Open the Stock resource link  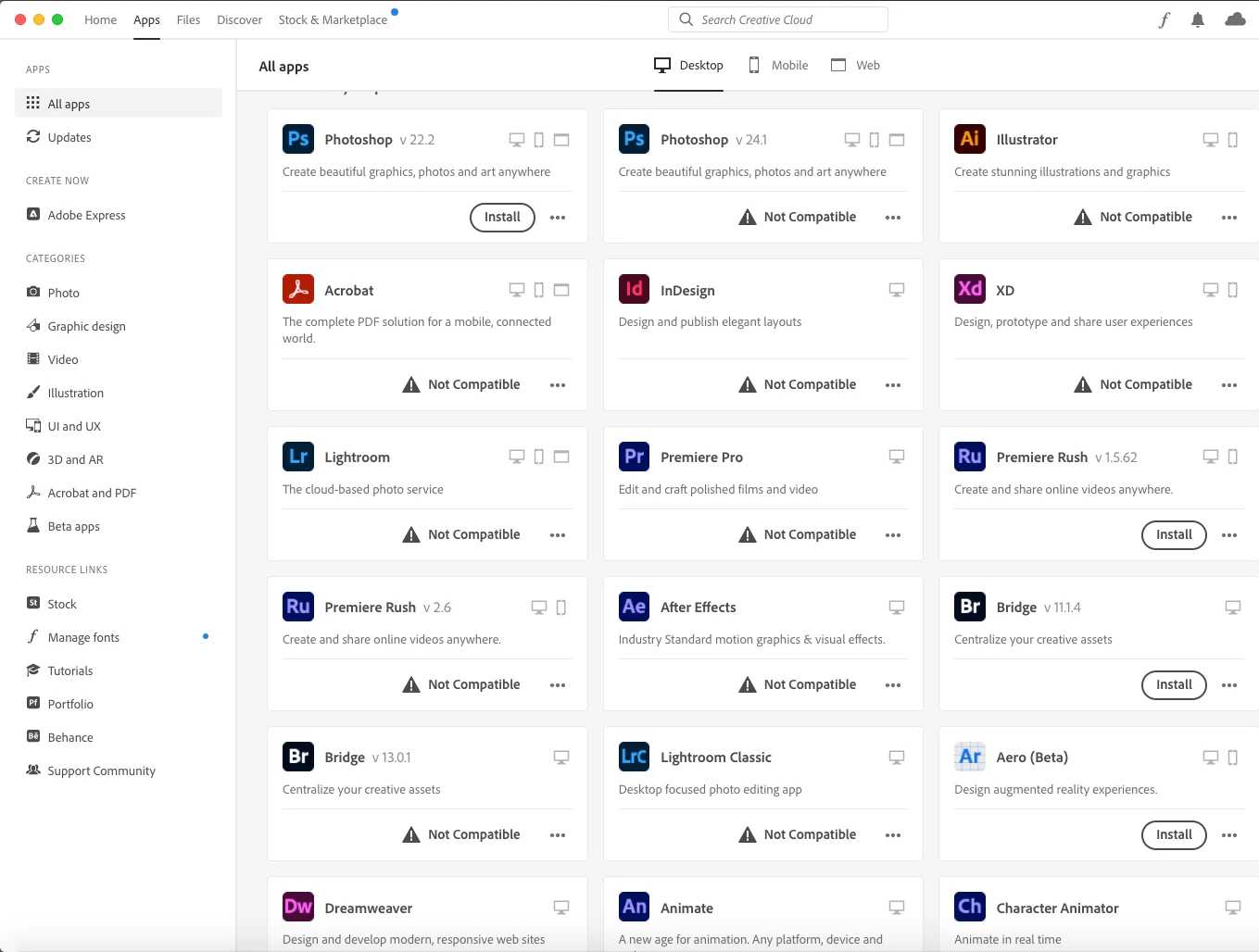pyautogui.click(x=119, y=604)
